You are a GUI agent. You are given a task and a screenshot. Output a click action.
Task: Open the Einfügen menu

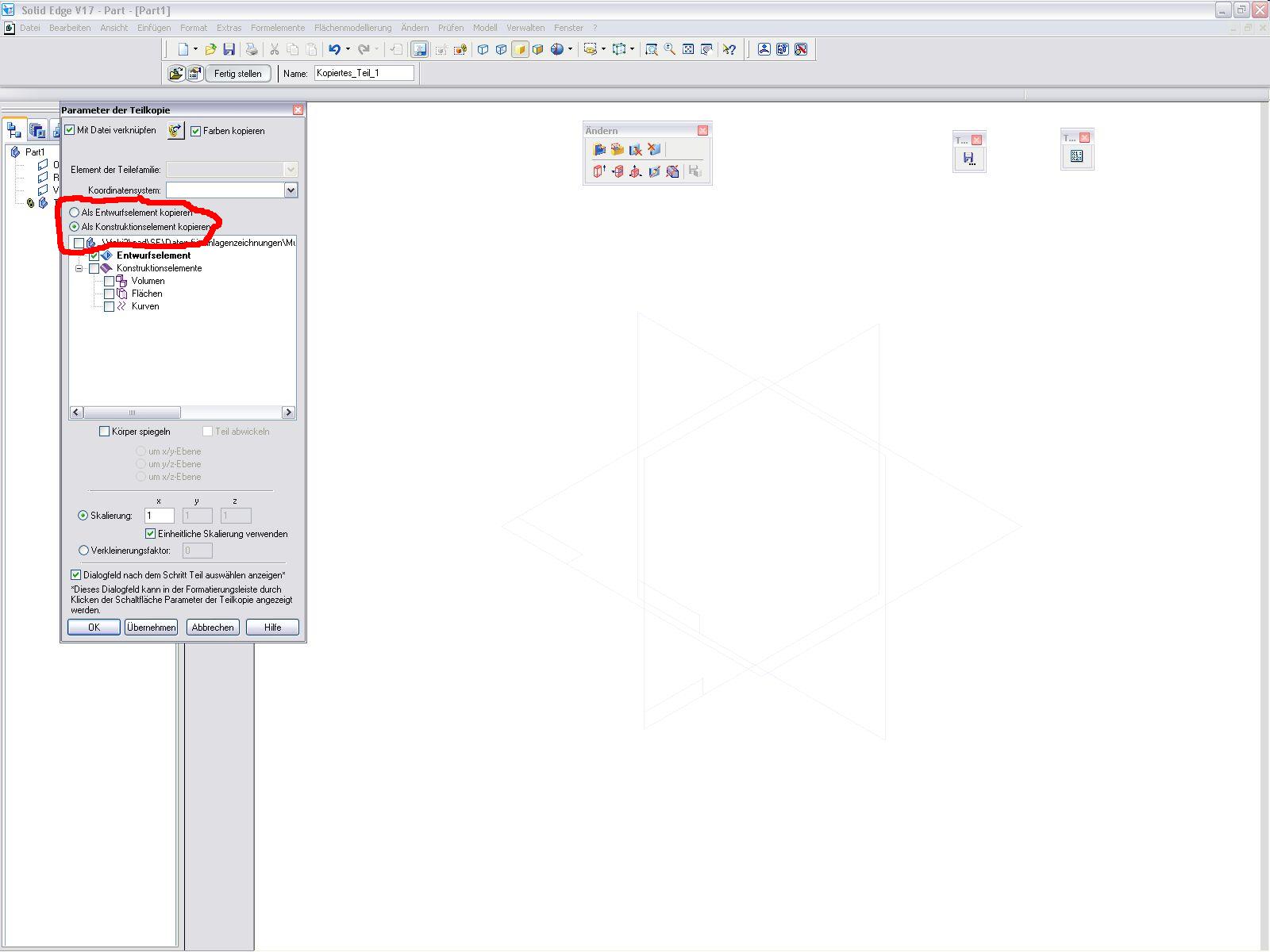pyautogui.click(x=154, y=28)
